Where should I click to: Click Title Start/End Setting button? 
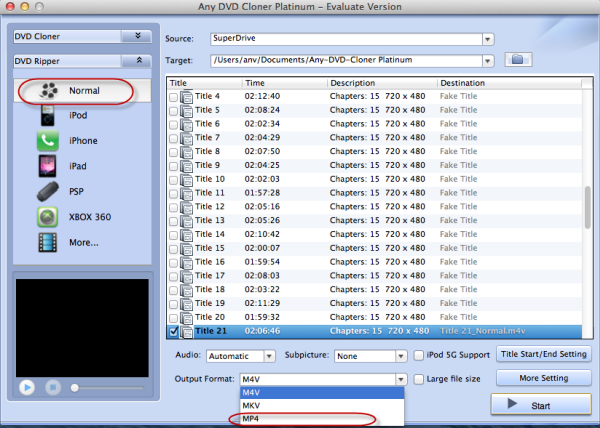tap(544, 354)
